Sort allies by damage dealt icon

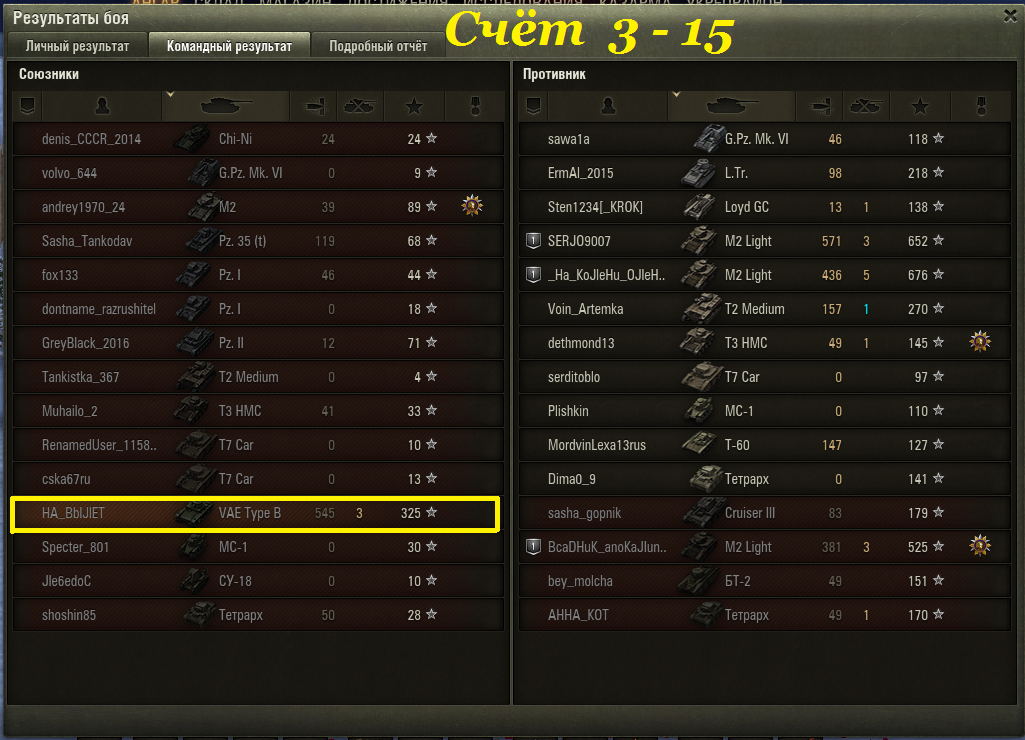[313, 106]
